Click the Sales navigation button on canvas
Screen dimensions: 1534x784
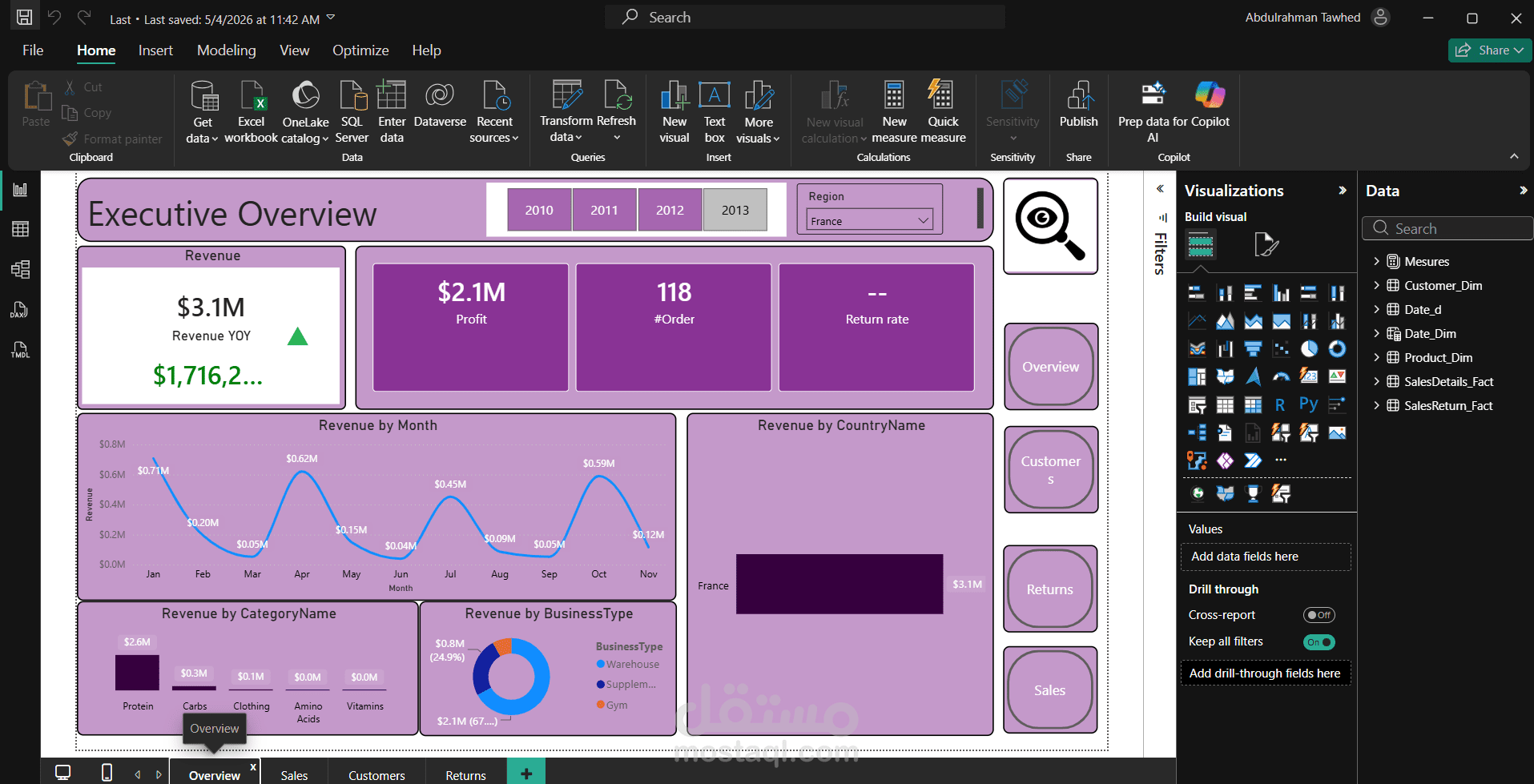click(x=1050, y=690)
